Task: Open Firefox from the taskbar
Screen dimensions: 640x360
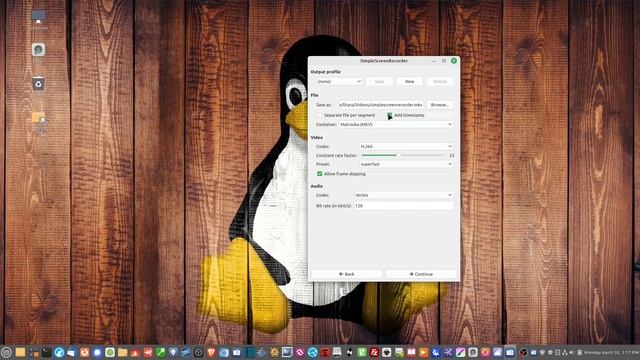Action: pos(84,352)
